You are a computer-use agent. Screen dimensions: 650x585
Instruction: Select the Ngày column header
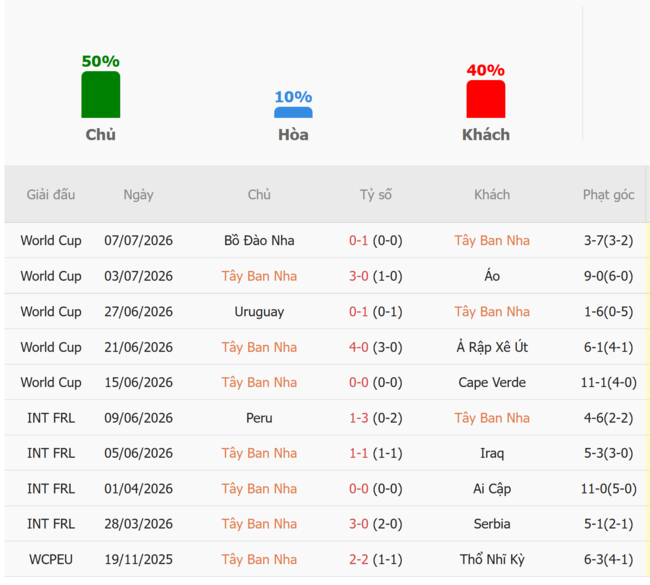138,195
